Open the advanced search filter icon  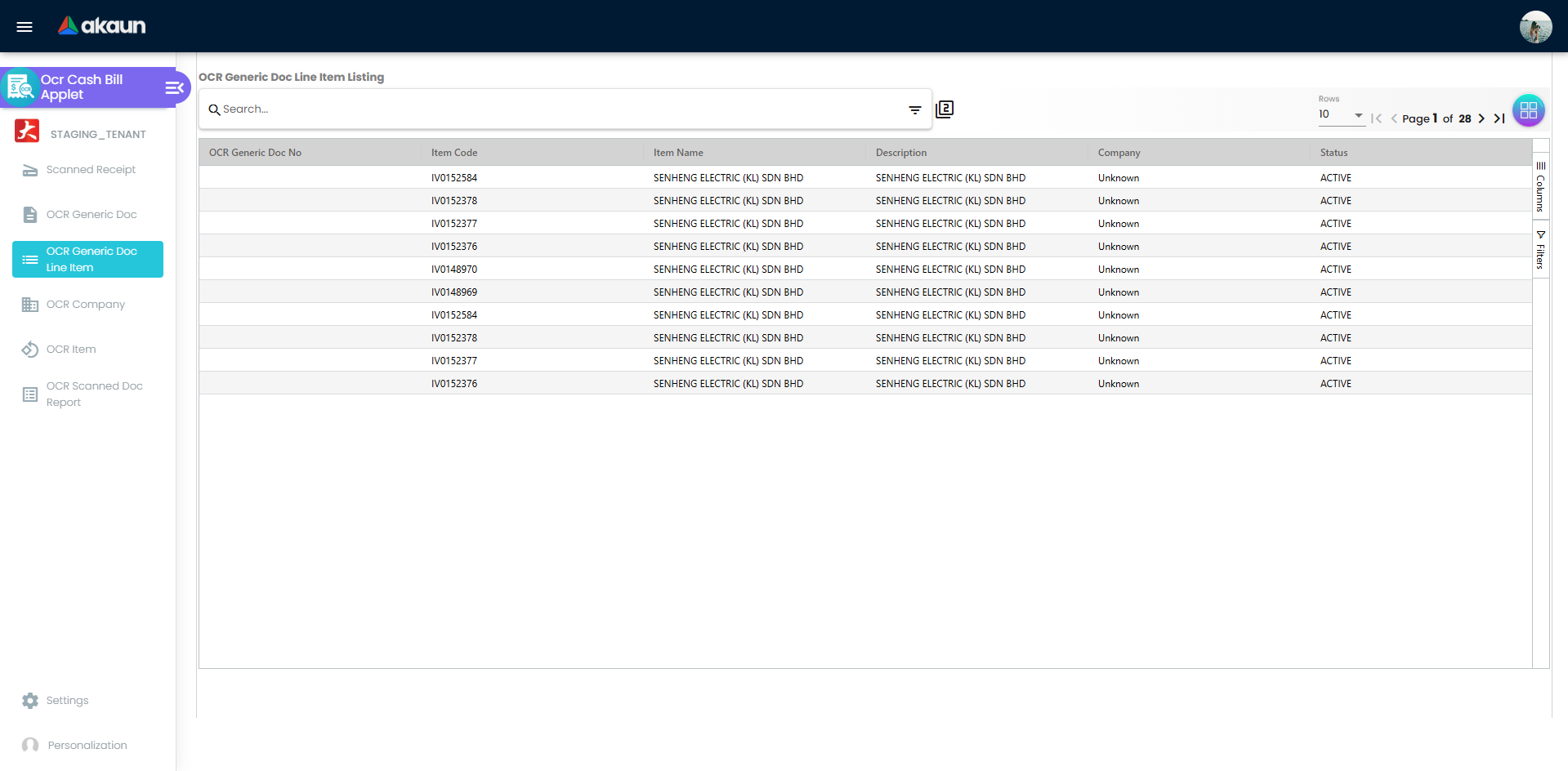pyautogui.click(x=915, y=109)
